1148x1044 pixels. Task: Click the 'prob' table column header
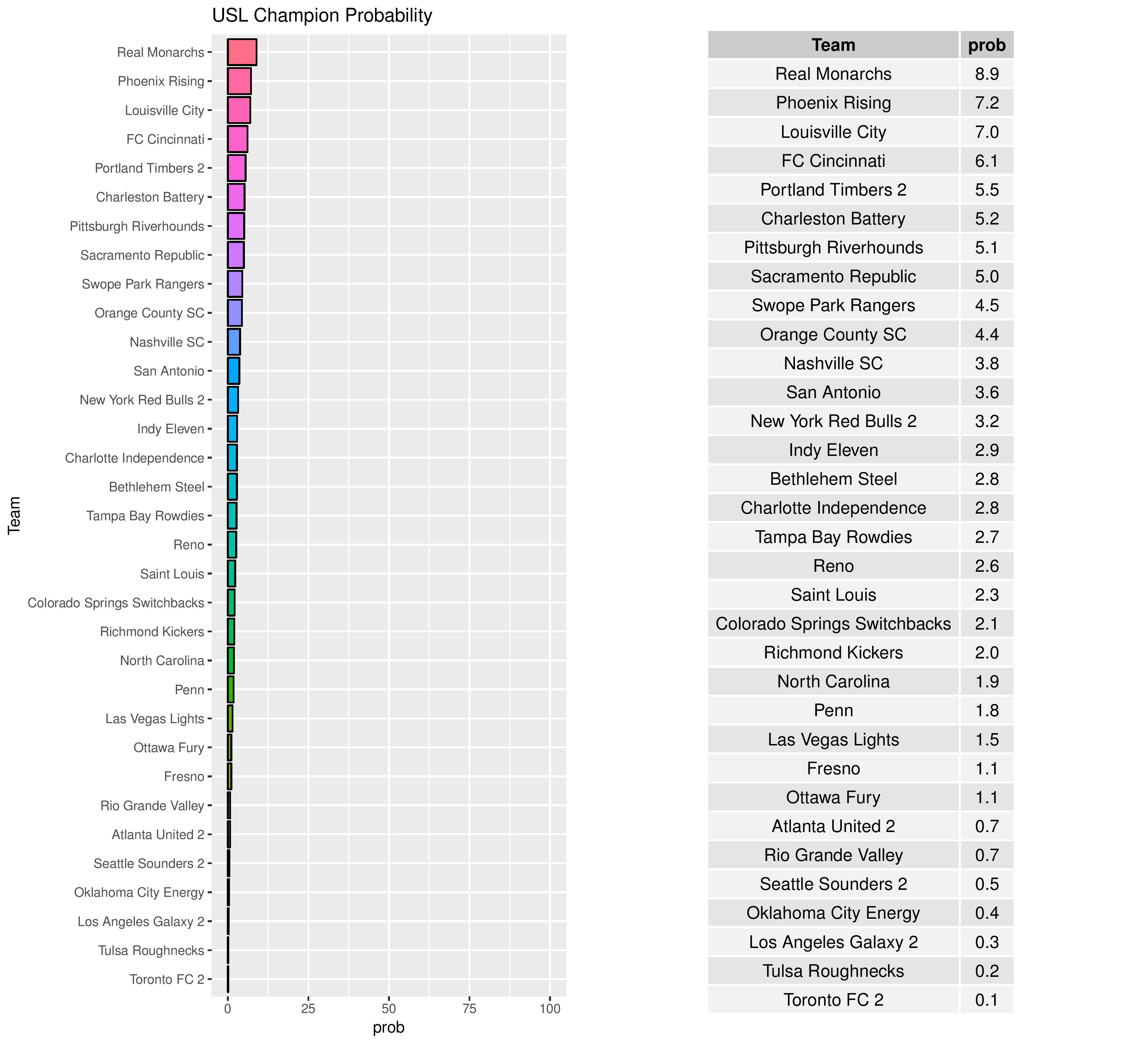click(x=986, y=45)
